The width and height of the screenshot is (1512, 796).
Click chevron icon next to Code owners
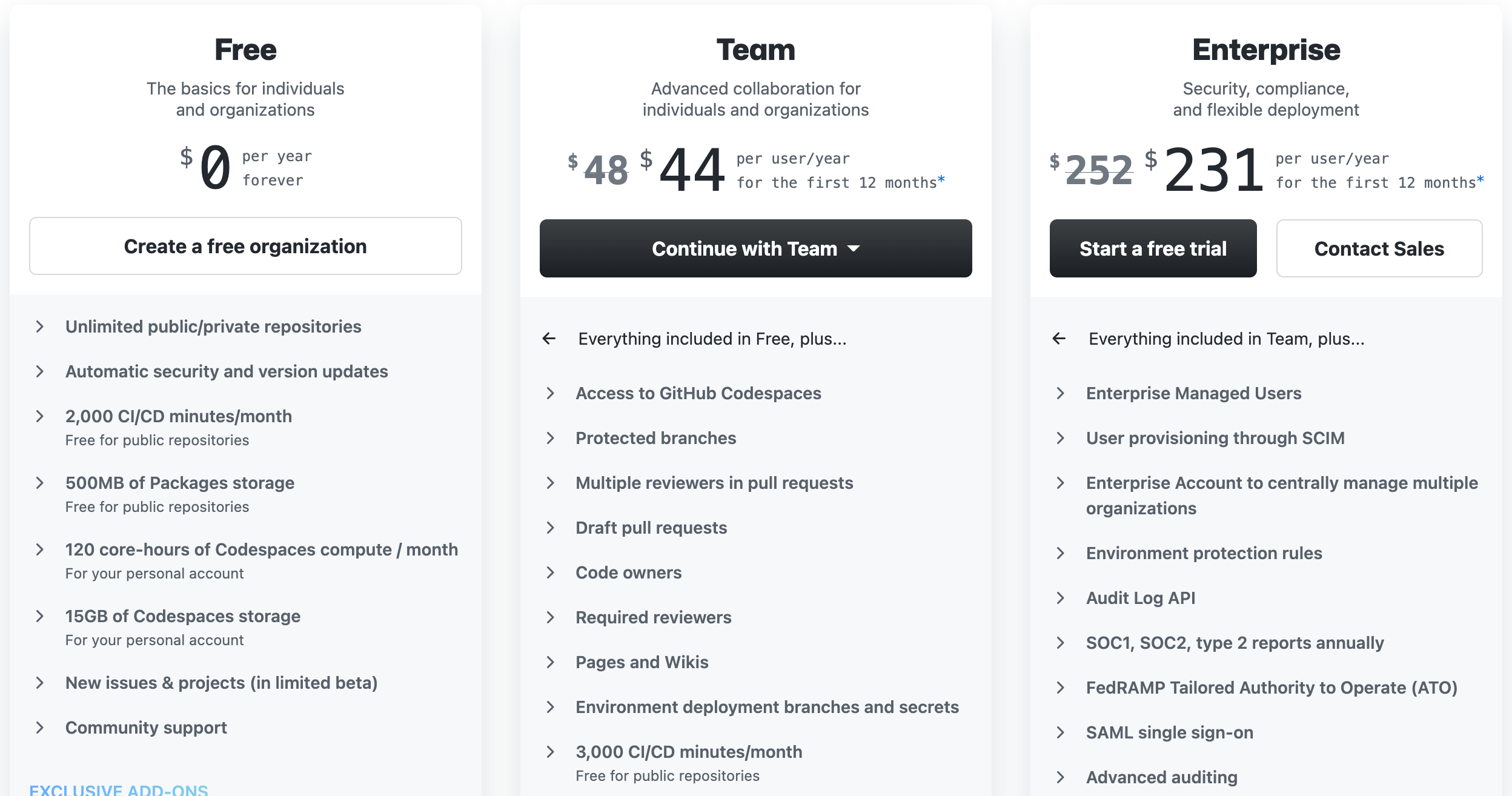click(550, 572)
